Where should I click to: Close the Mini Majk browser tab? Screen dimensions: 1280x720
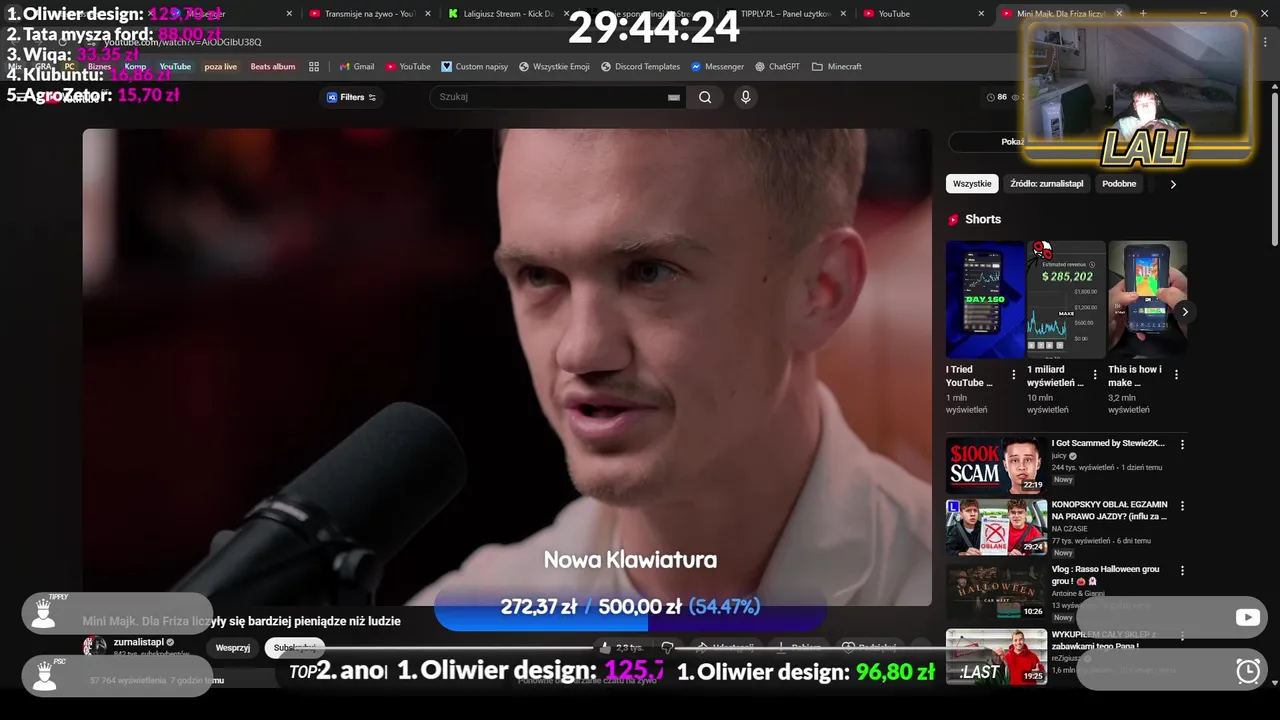(1119, 14)
